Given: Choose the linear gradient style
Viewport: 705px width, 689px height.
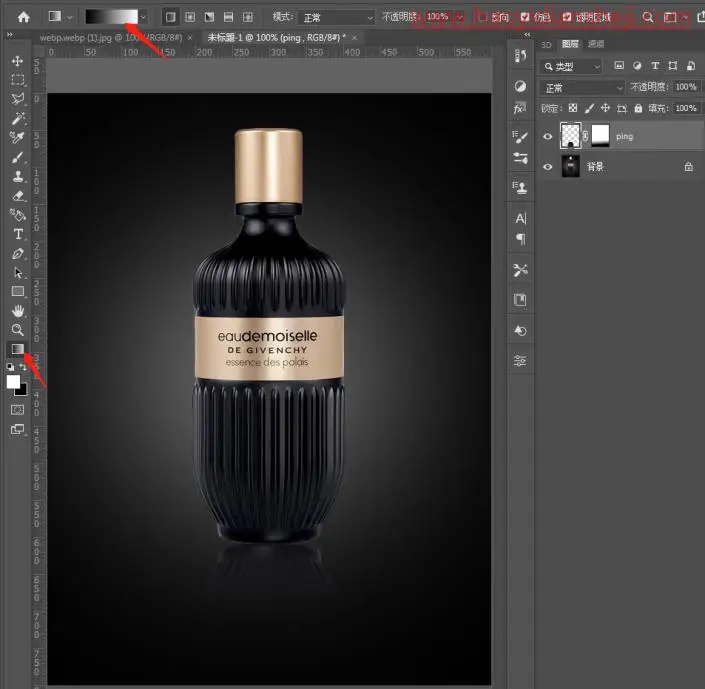Looking at the screenshot, I should pyautogui.click(x=170, y=17).
